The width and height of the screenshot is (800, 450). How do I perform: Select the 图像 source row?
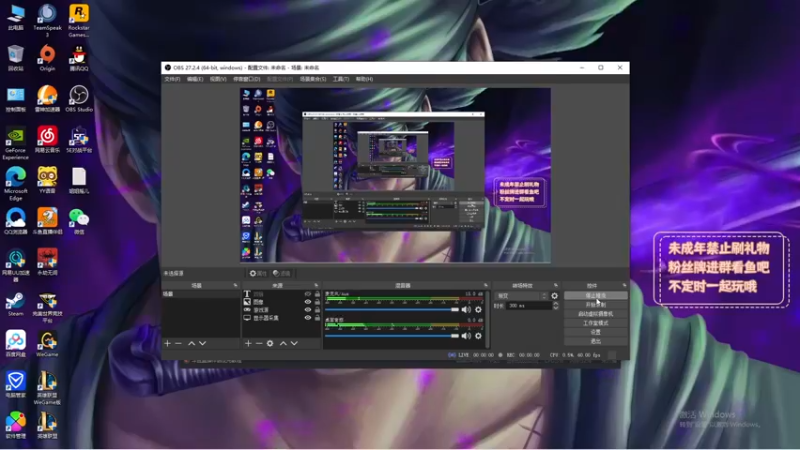[x=282, y=302]
